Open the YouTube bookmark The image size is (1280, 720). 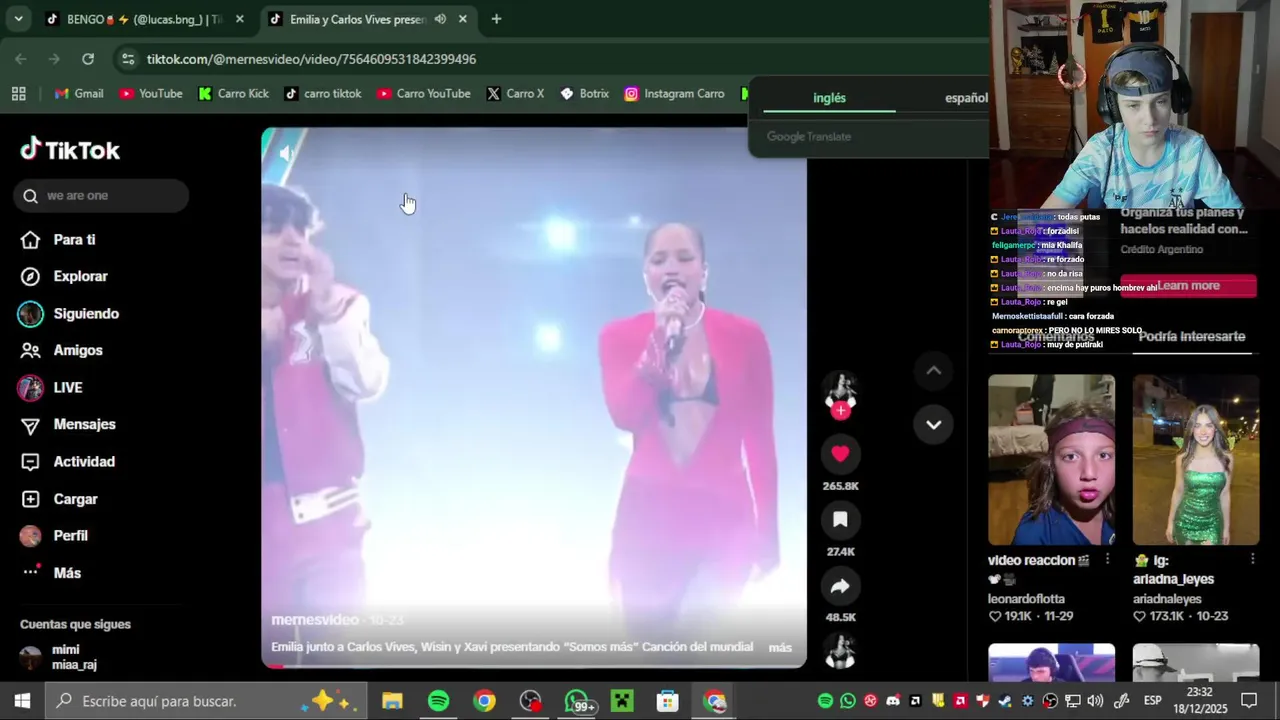click(151, 94)
